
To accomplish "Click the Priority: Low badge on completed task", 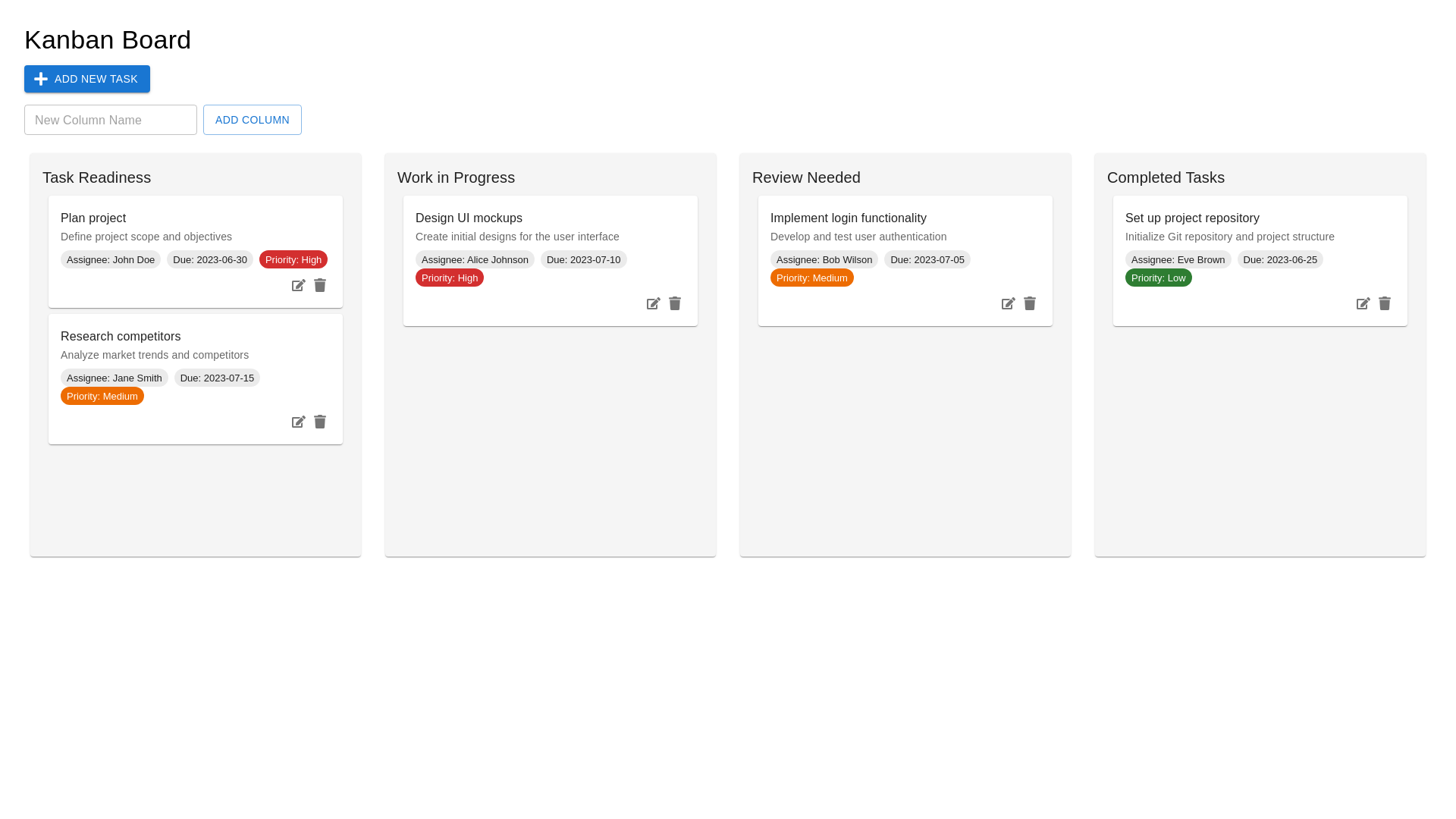I will click(1158, 278).
